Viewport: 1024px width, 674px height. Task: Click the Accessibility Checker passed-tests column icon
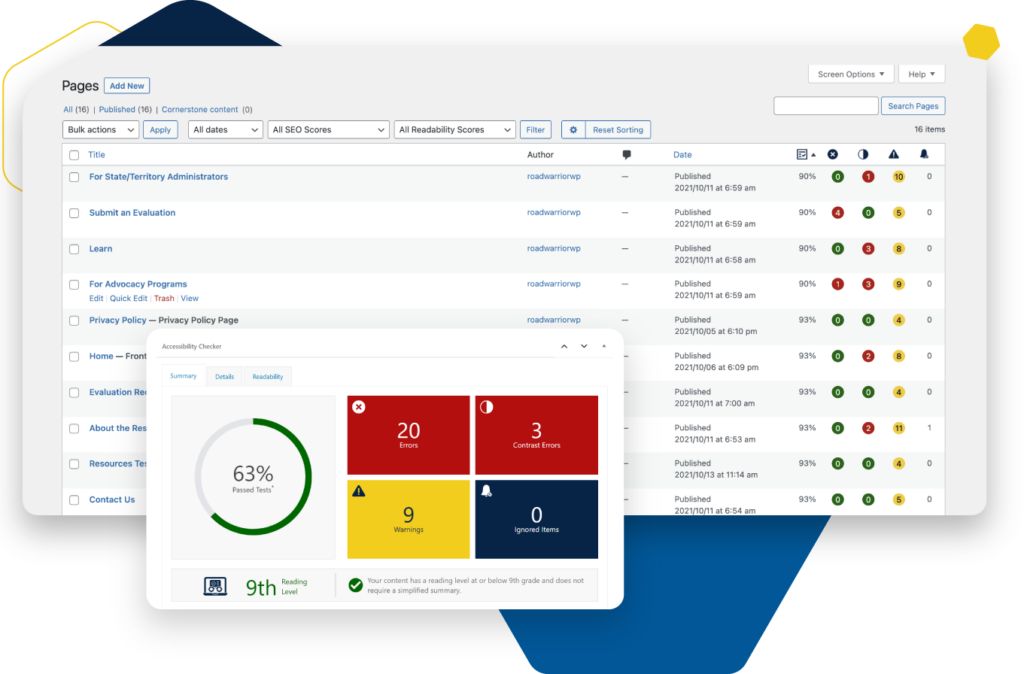(802, 154)
